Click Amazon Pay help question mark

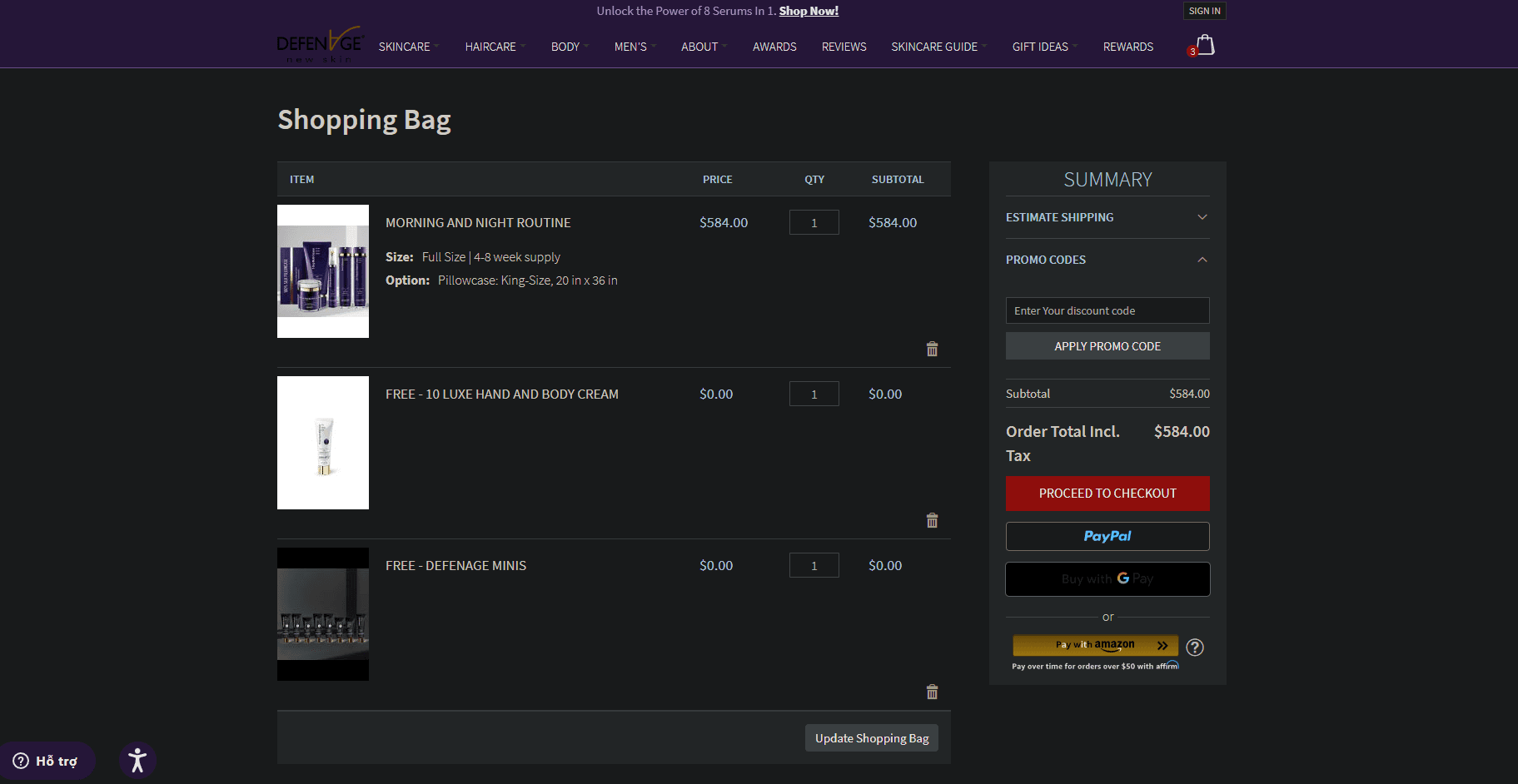click(1195, 647)
